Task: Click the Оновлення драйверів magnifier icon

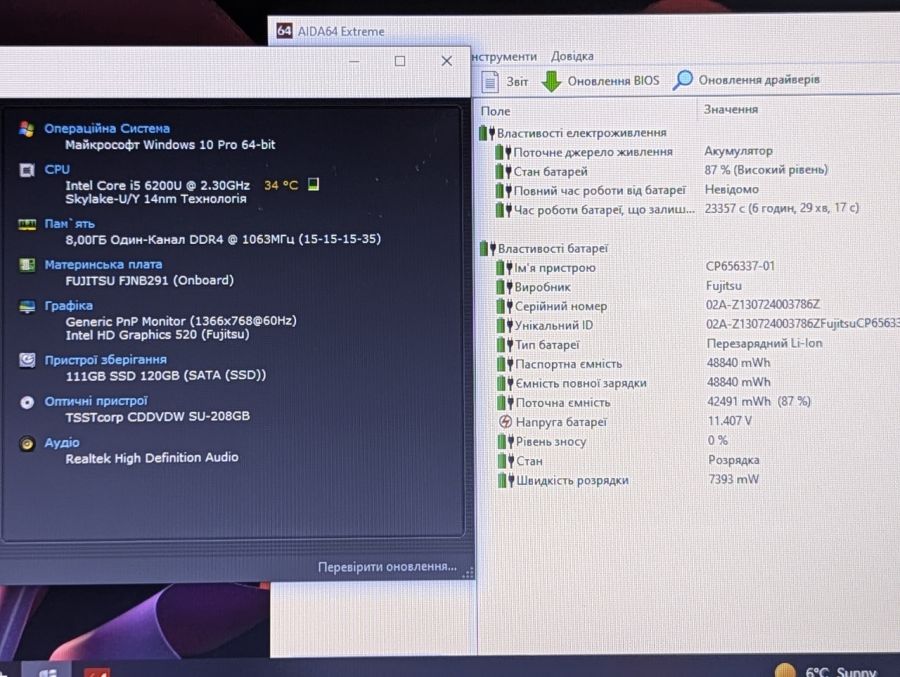Action: tap(682, 80)
